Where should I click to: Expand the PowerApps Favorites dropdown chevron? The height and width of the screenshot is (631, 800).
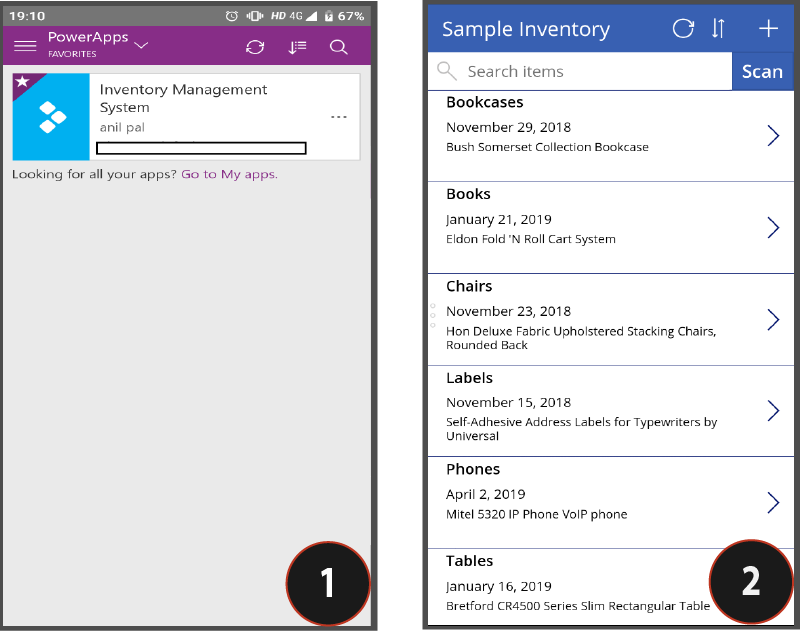[141, 45]
